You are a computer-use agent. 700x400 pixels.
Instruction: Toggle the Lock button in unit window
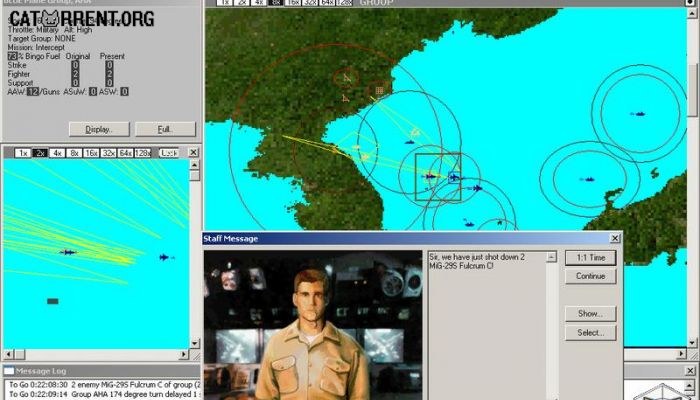click(169, 153)
